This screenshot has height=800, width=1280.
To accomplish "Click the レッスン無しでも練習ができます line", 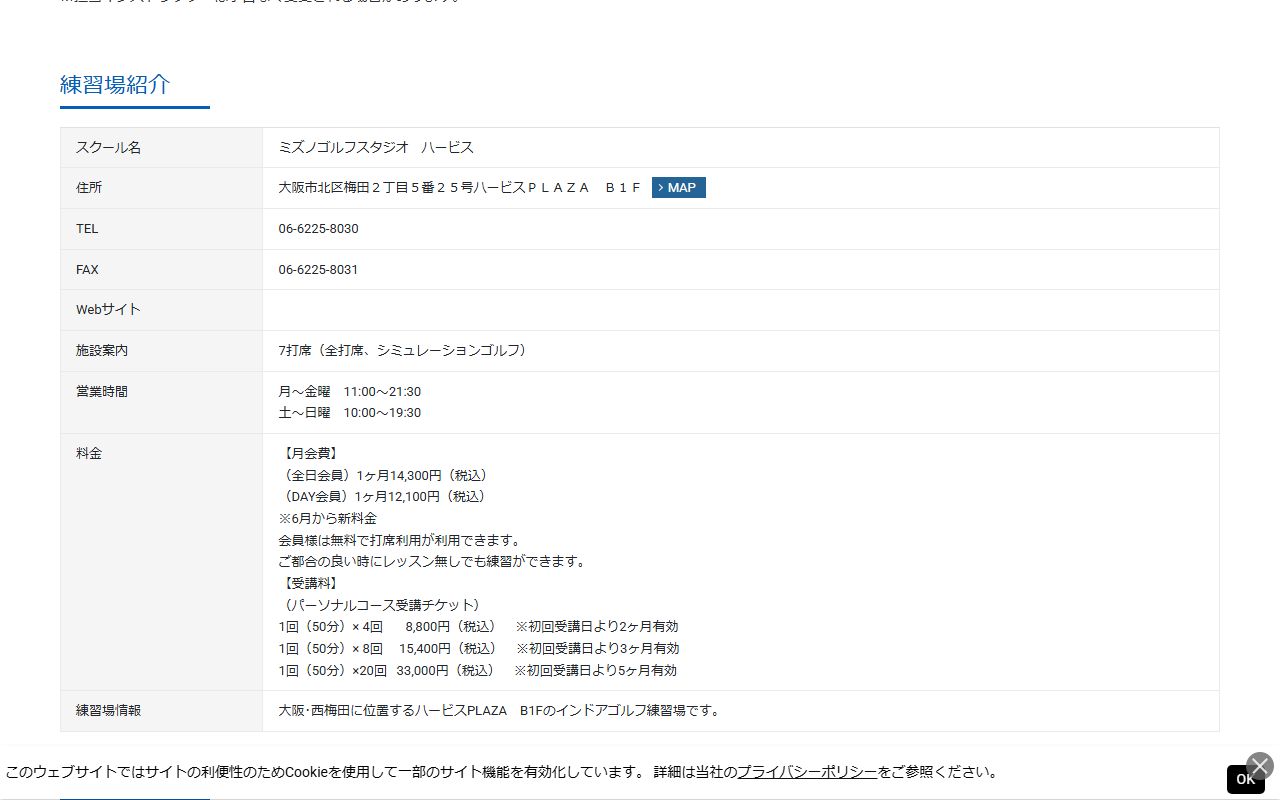I will point(432,562).
